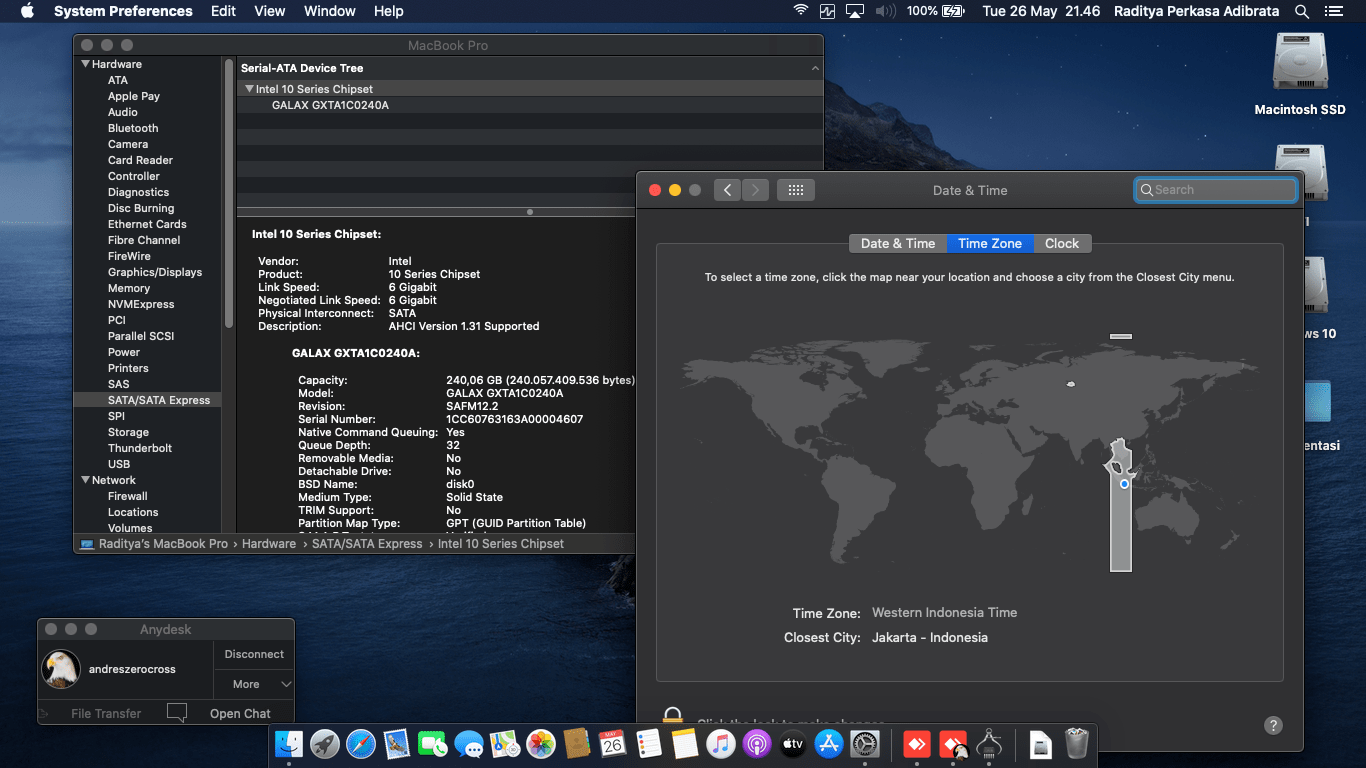Open Apple TV app in Dock

click(793, 744)
